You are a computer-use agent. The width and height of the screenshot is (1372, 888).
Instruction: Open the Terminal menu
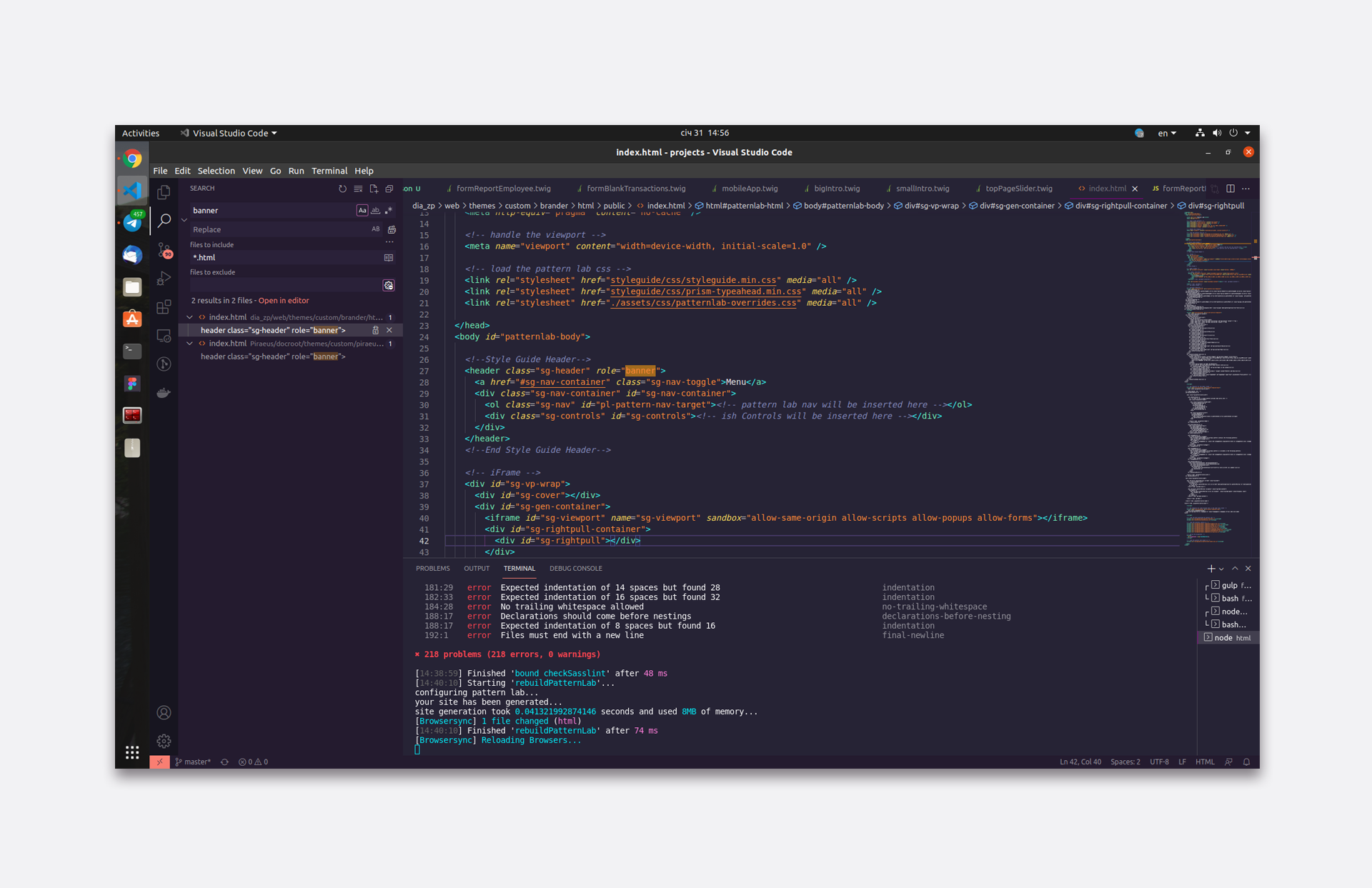pyautogui.click(x=329, y=171)
